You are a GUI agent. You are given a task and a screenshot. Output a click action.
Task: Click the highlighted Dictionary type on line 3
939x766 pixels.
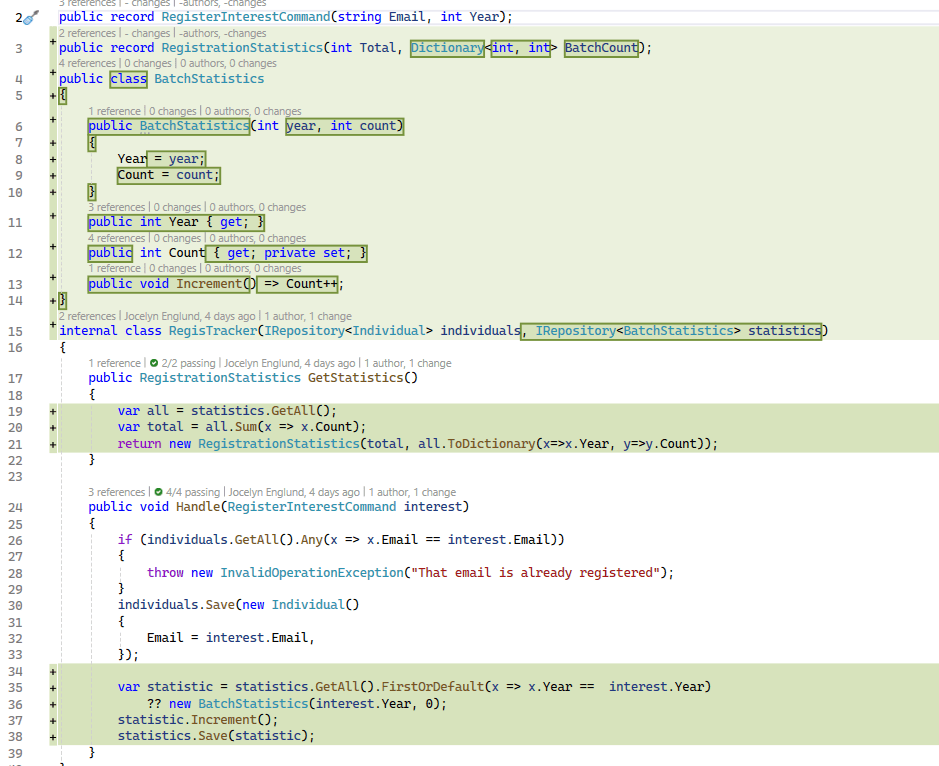[446, 48]
